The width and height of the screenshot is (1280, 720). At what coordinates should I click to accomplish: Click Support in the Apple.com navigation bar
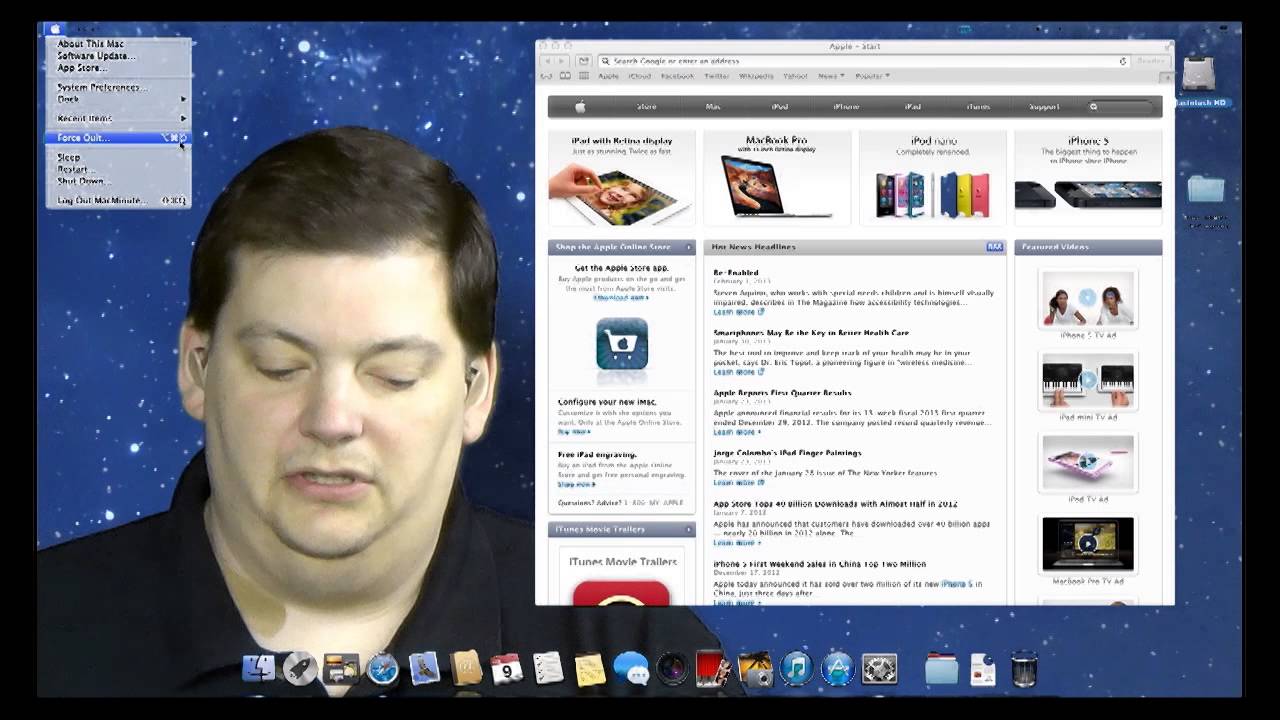coord(1041,105)
